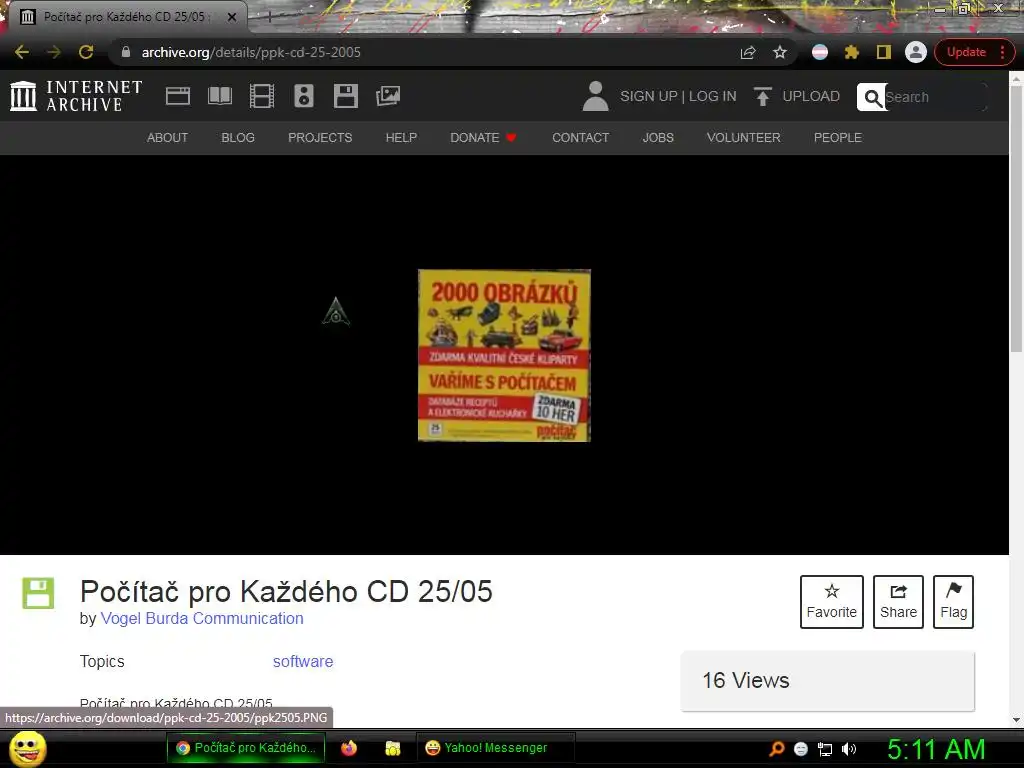
Task: Open the DONATE menu item
Action: [x=483, y=138]
